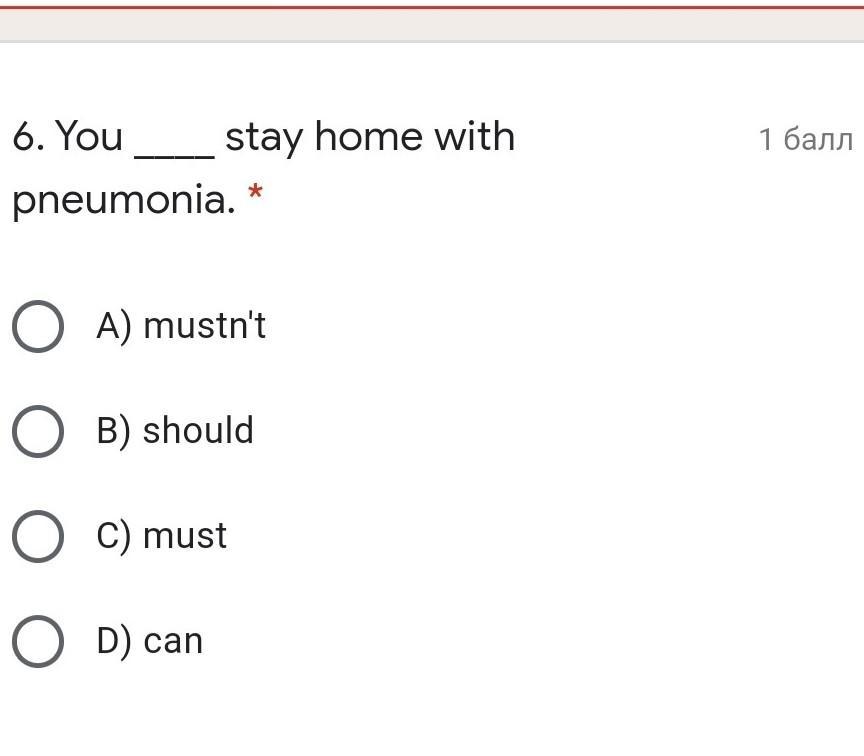
Task: Click the red required asterisk
Action: point(255,193)
